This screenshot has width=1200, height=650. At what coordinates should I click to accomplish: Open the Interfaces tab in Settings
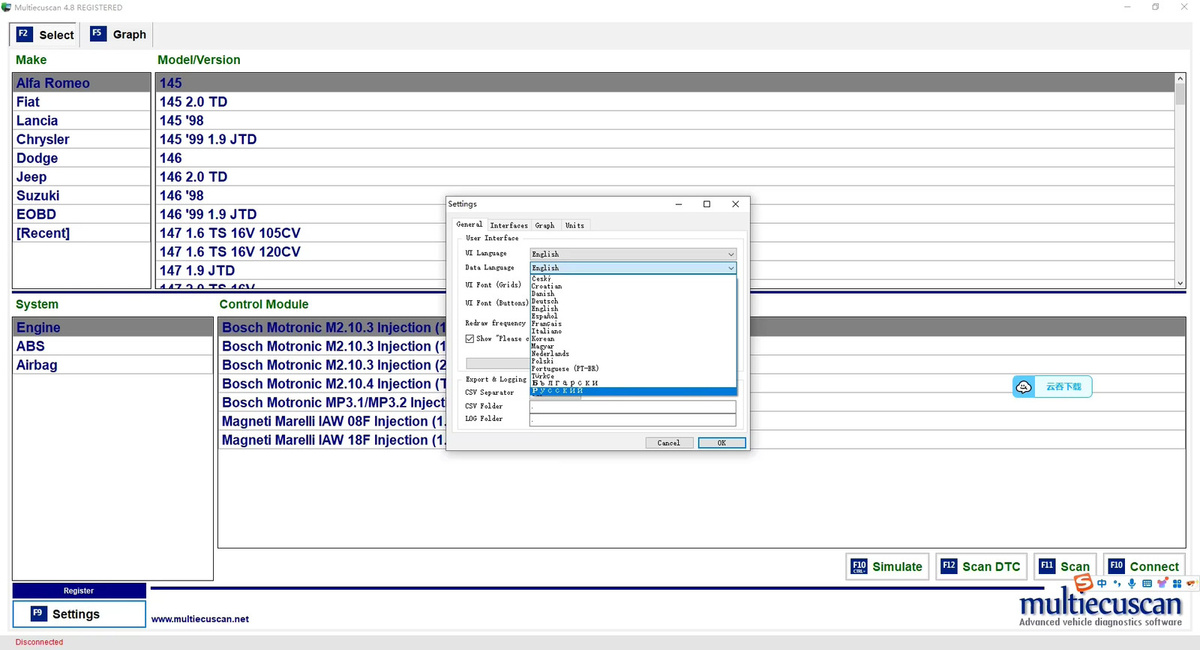[x=509, y=225]
